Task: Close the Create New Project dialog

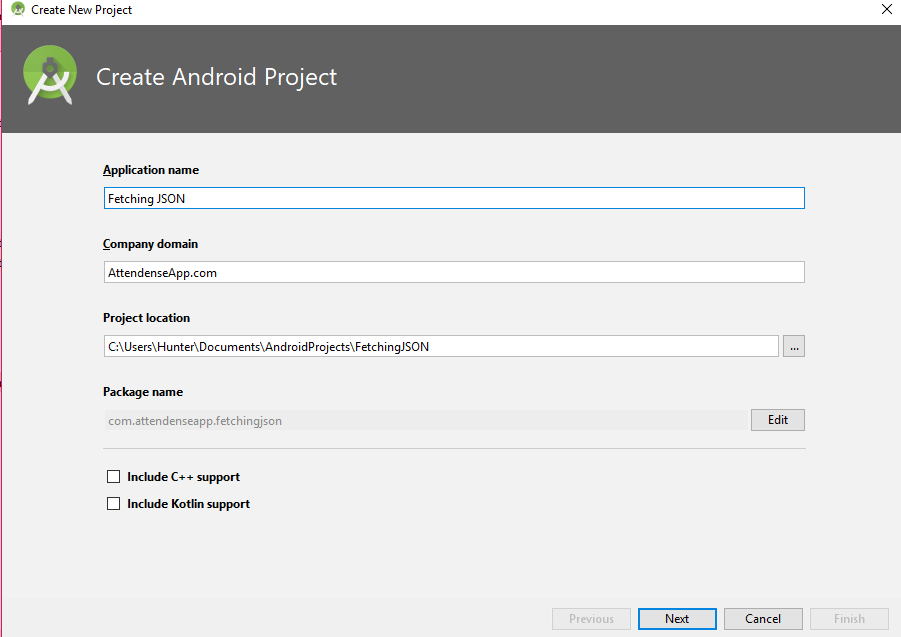Action: (887, 9)
